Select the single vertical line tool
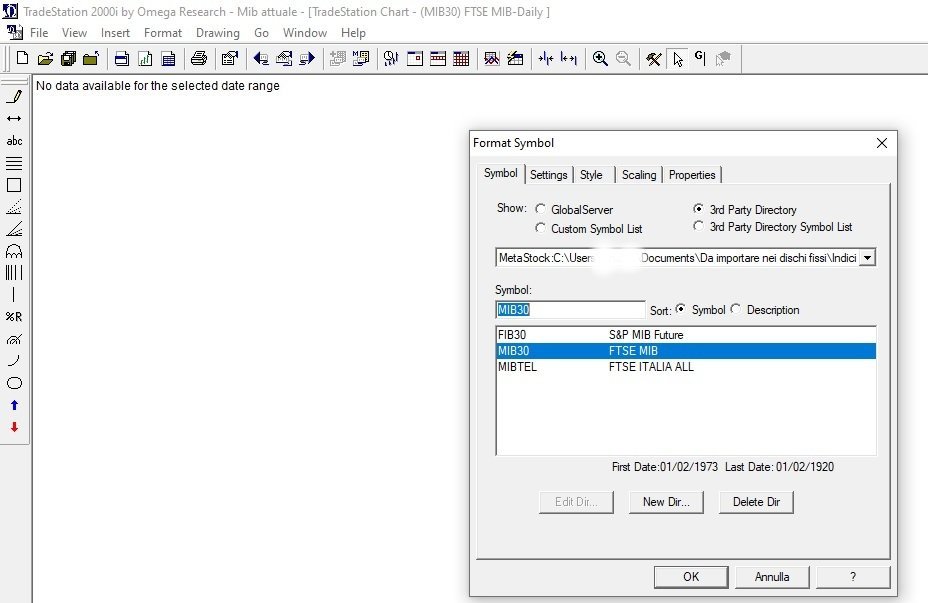The image size is (928, 603). click(x=14, y=295)
